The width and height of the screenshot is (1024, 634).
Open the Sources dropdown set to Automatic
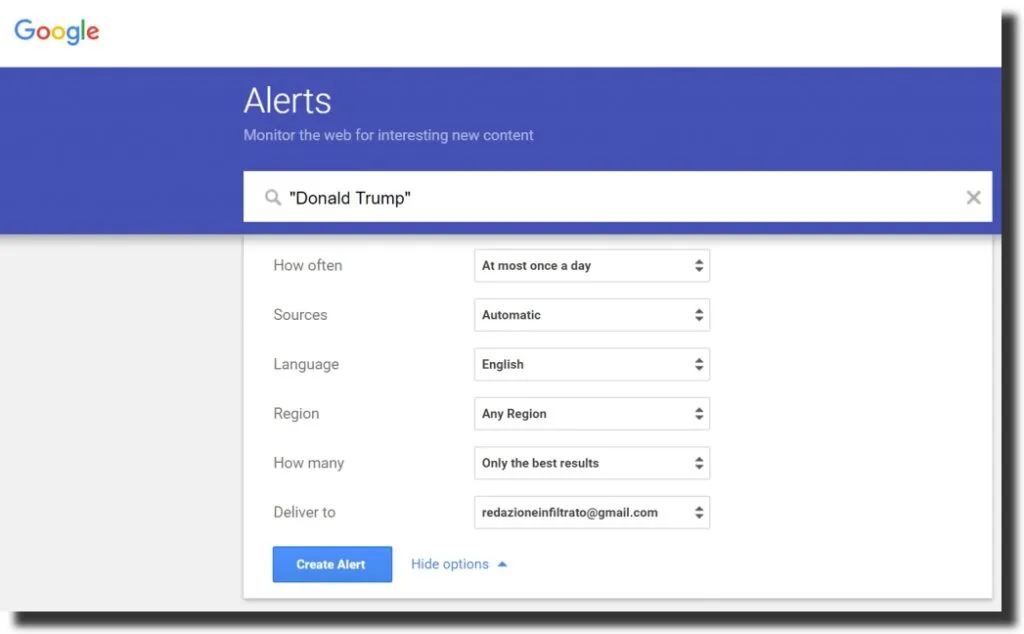580,314
